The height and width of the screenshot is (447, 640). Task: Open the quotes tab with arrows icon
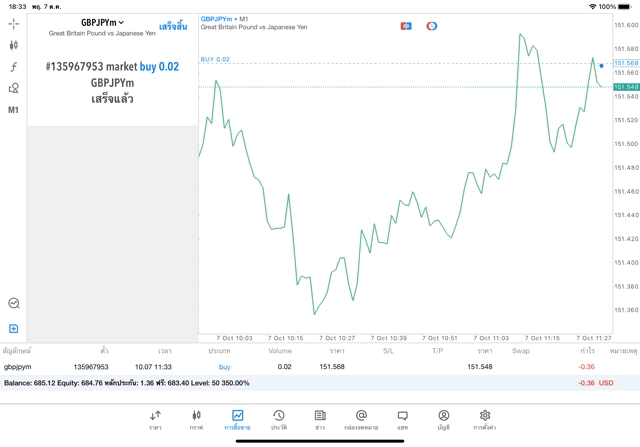pyautogui.click(x=155, y=420)
